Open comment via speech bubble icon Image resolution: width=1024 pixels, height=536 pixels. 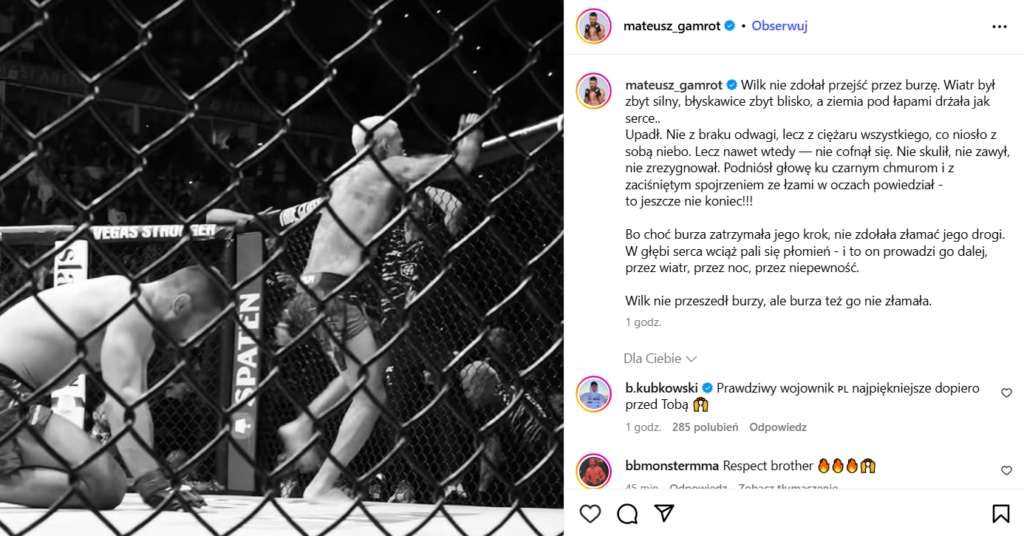[627, 514]
